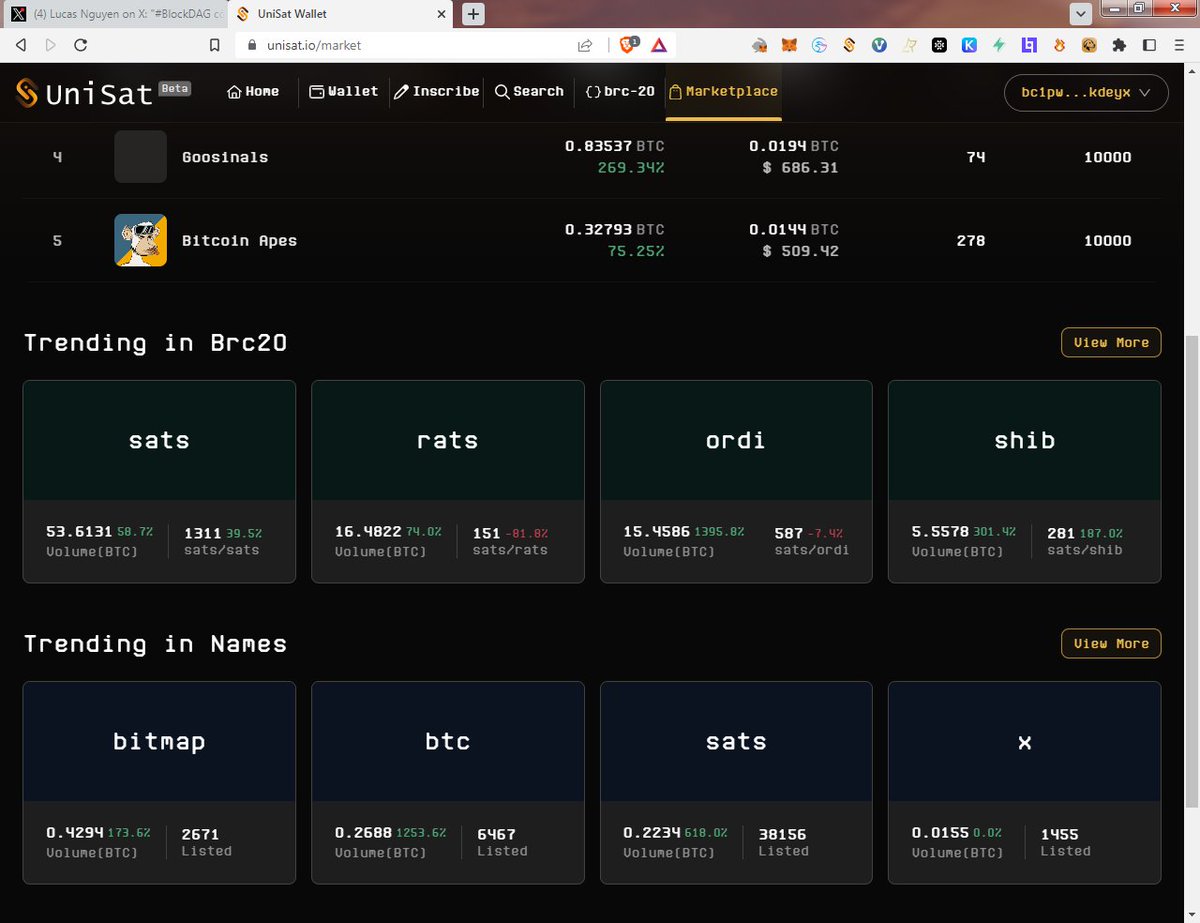The image size is (1200, 923).
Task: Open the extensions puzzle-piece menu
Action: pyautogui.click(x=1118, y=45)
